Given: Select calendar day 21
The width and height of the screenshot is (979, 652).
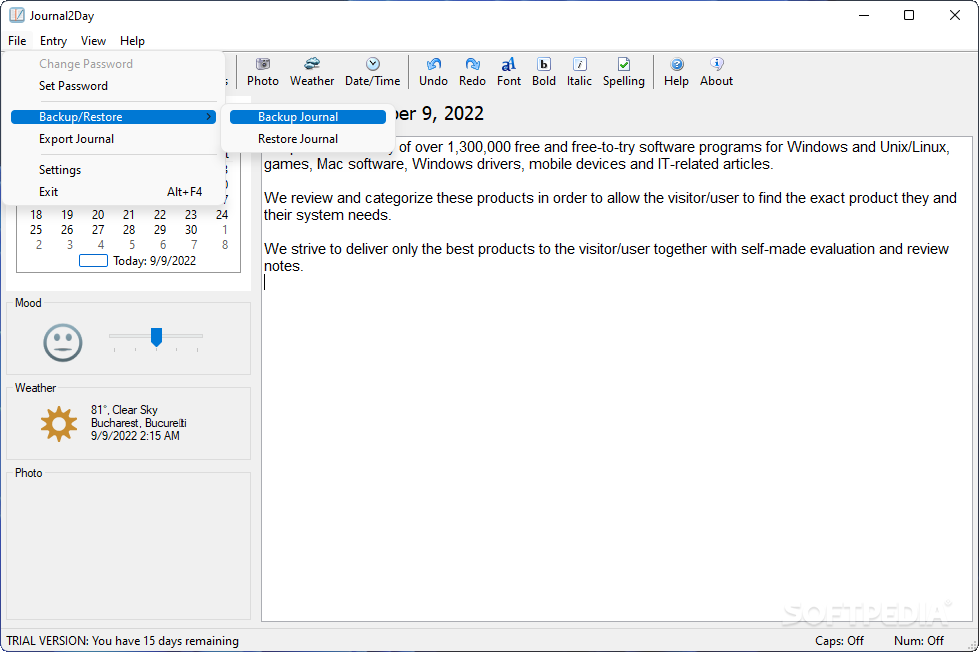Looking at the screenshot, I should [129, 215].
